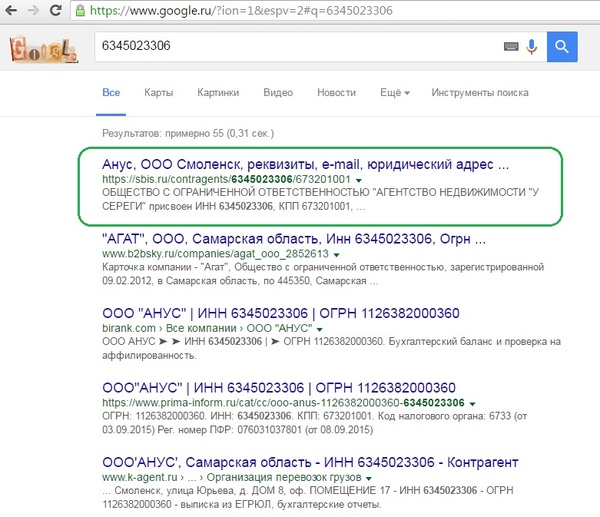Screen dimensions: 600x517
Task: Open the "АГАТ", ООО, Самарская область result
Action: point(295,240)
